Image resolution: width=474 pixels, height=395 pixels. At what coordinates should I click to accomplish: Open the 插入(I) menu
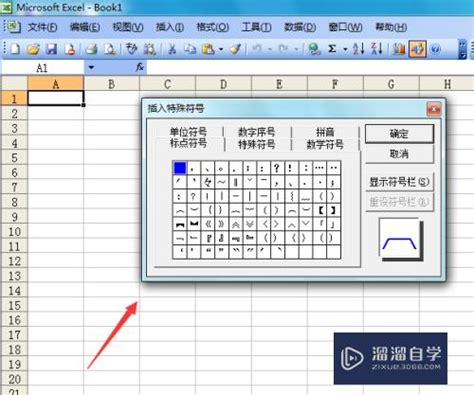click(170, 27)
